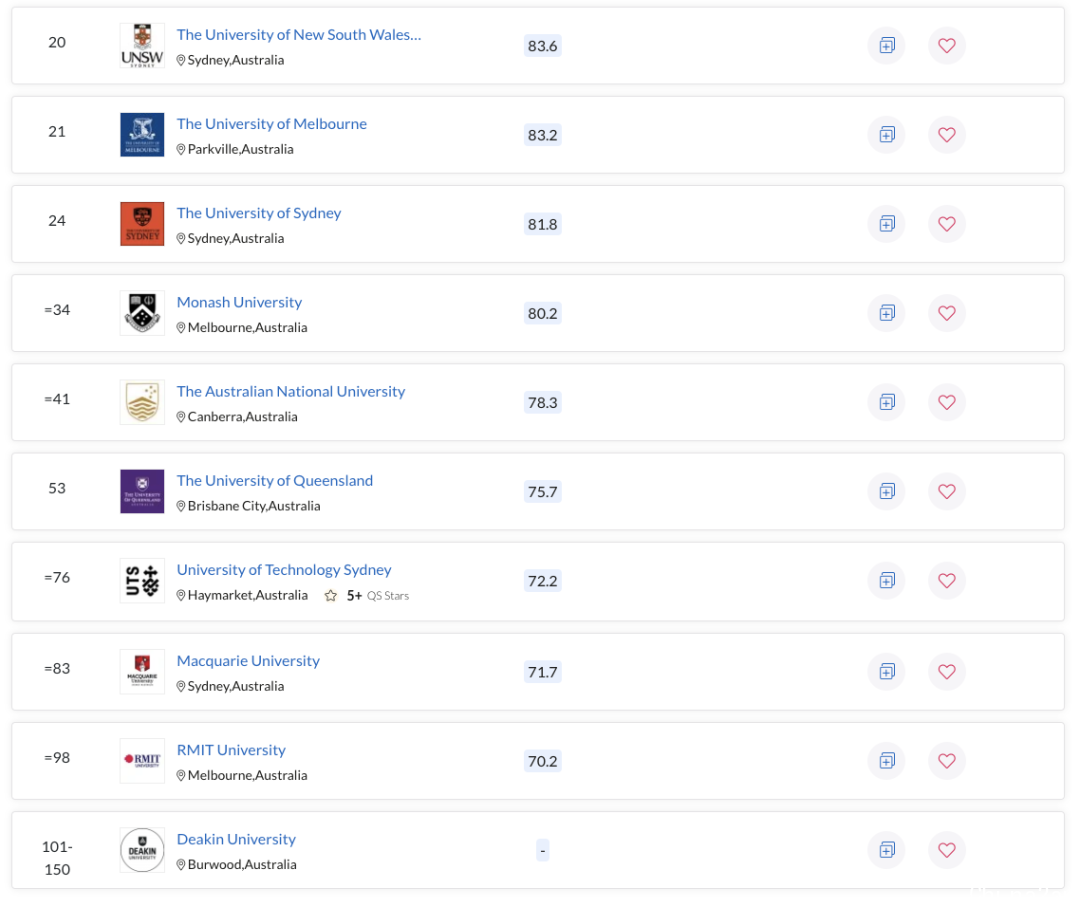Viewport: 1080px width, 907px height.
Task: Open The University of Sydney page
Action: [x=258, y=213]
